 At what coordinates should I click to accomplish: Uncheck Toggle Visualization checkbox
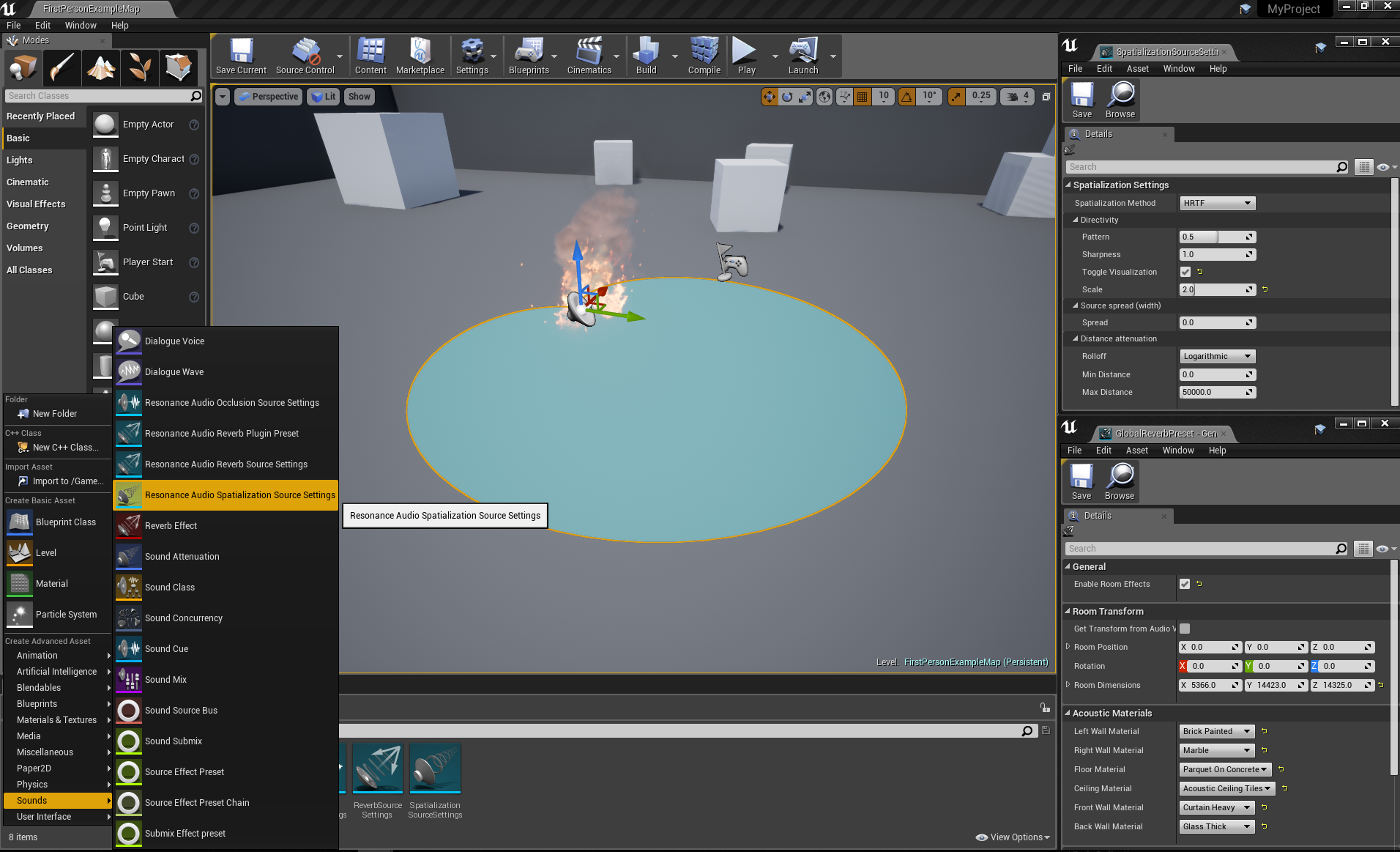point(1185,272)
